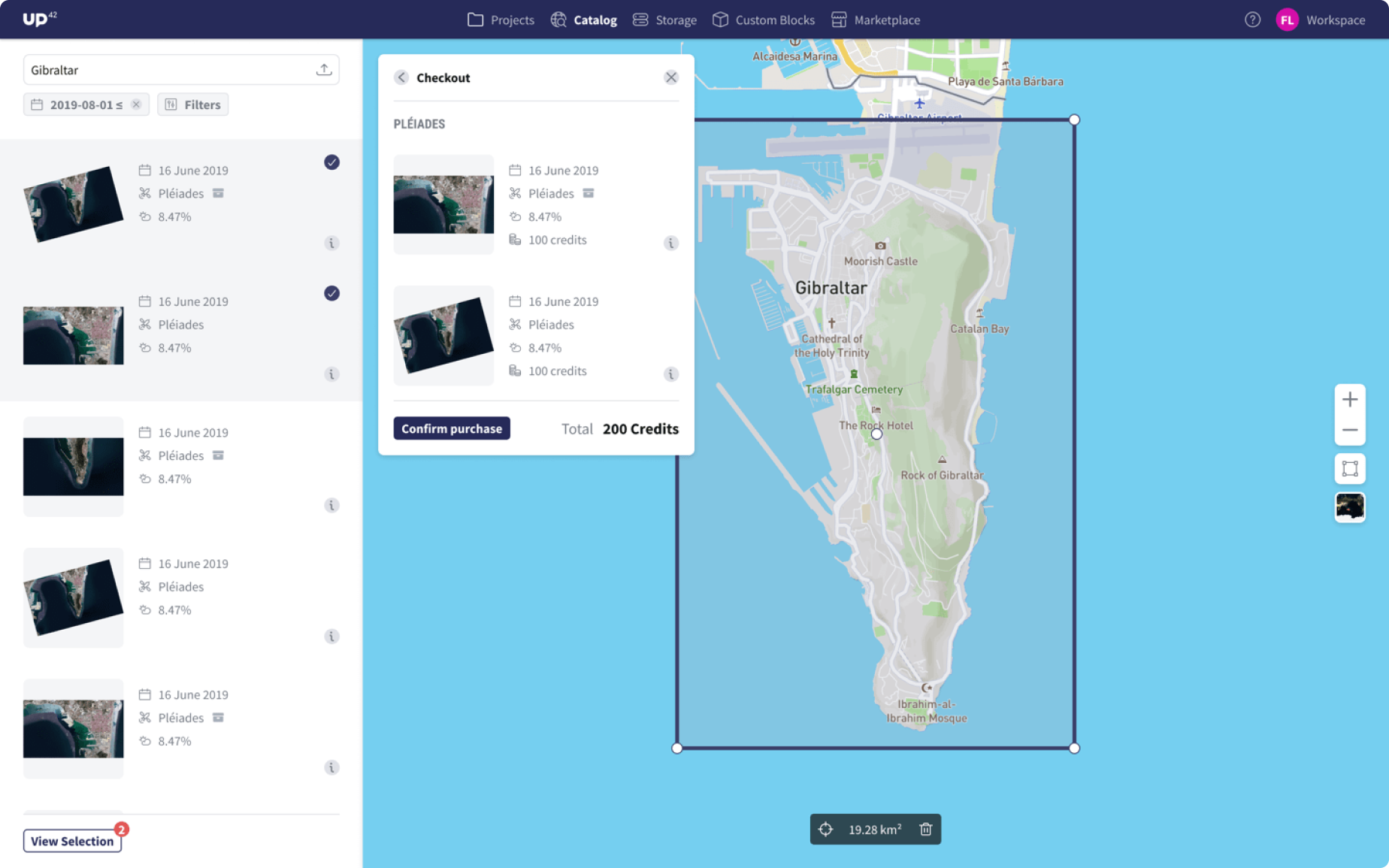Navigate to the Projects tab
Image resolution: width=1389 pixels, height=868 pixels.
tap(501, 20)
